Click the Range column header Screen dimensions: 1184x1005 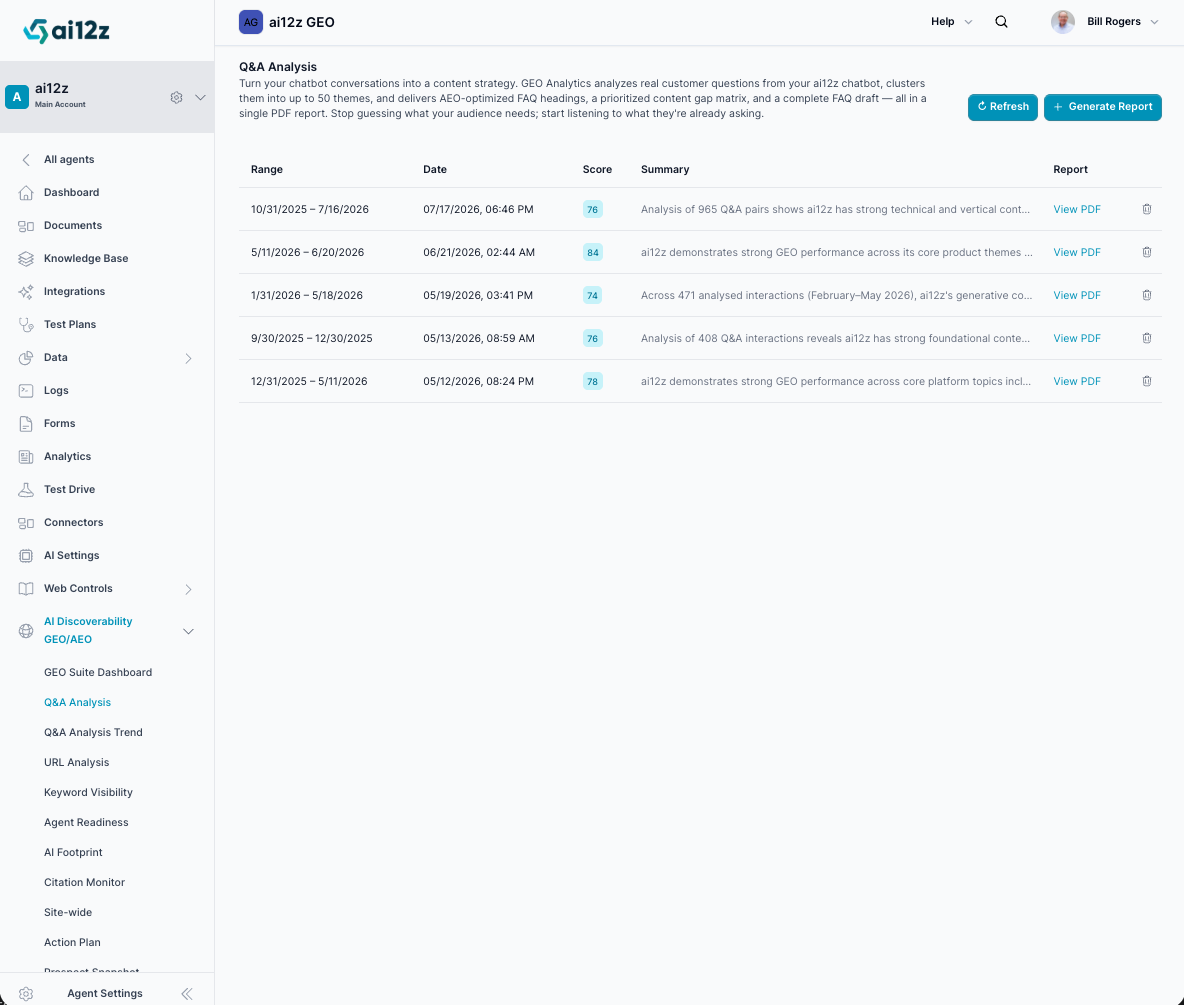pyautogui.click(x=267, y=169)
